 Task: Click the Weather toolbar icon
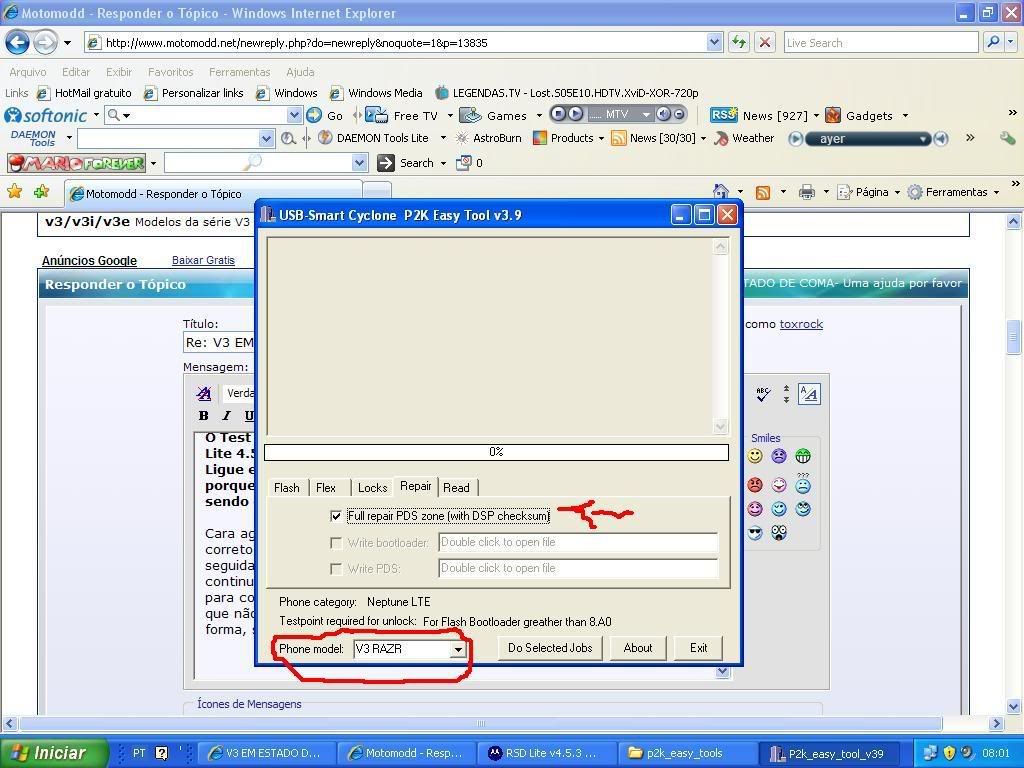pos(722,138)
